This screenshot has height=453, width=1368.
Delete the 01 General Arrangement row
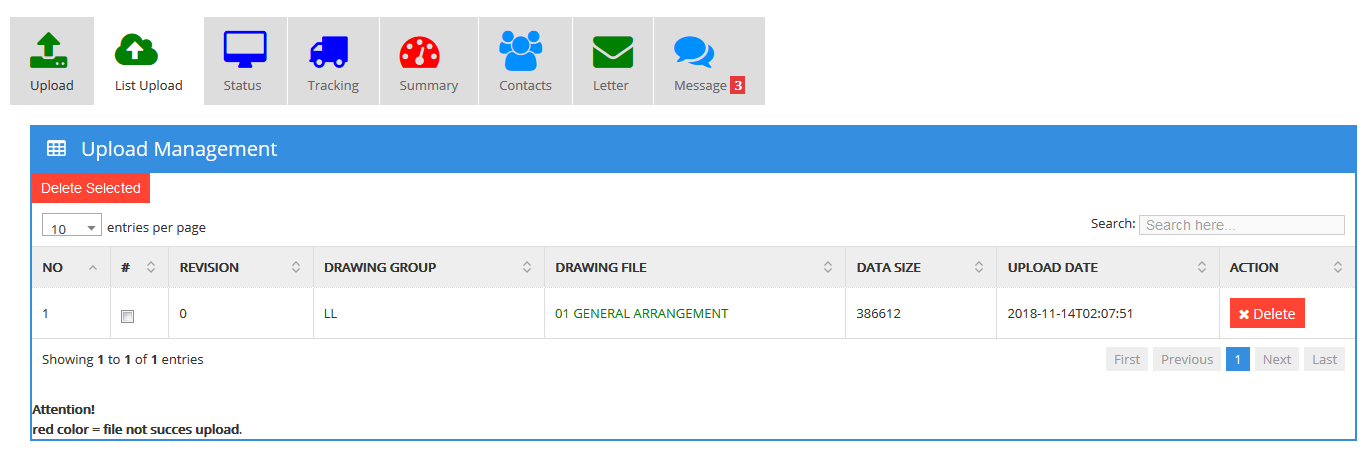click(1266, 314)
